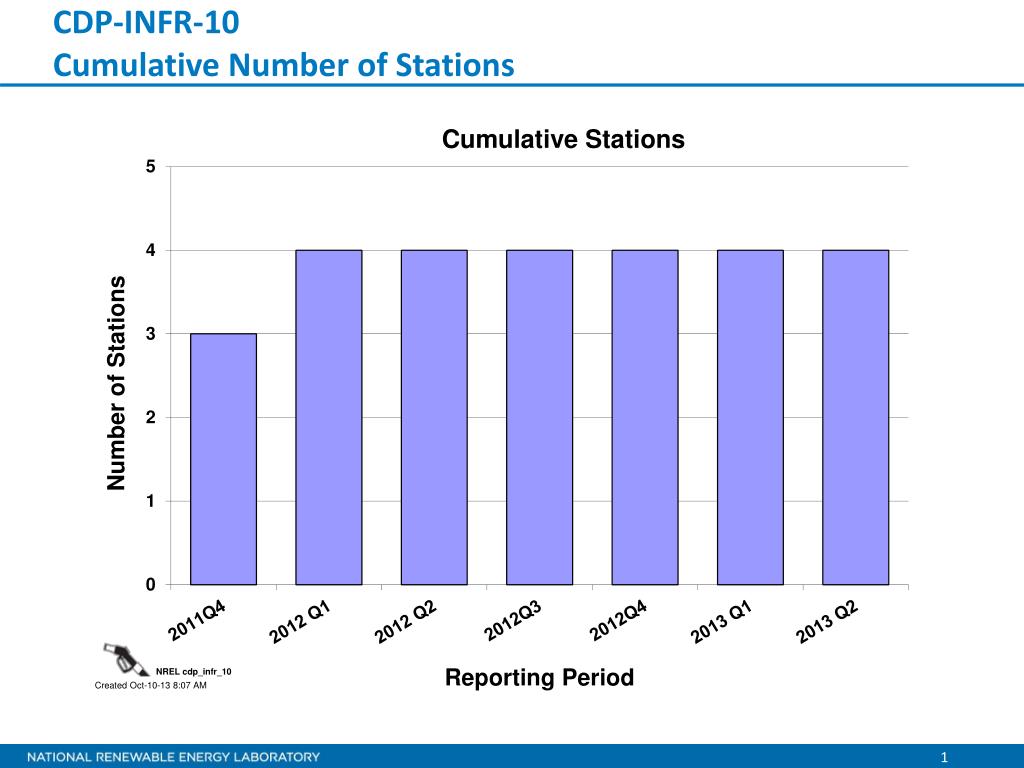Click the y-axis value '1'

[x=151, y=501]
